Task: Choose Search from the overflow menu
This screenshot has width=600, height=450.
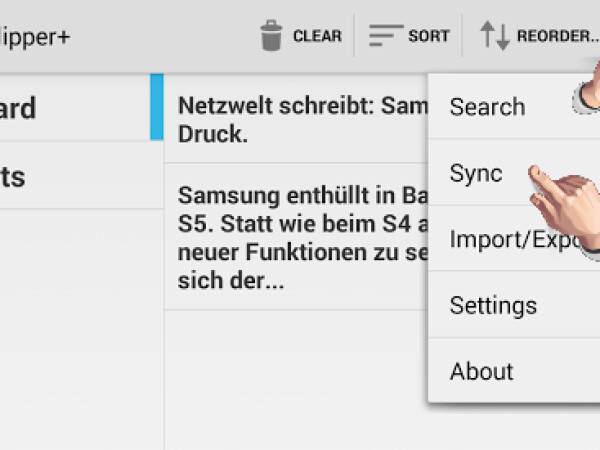Action: (487, 106)
